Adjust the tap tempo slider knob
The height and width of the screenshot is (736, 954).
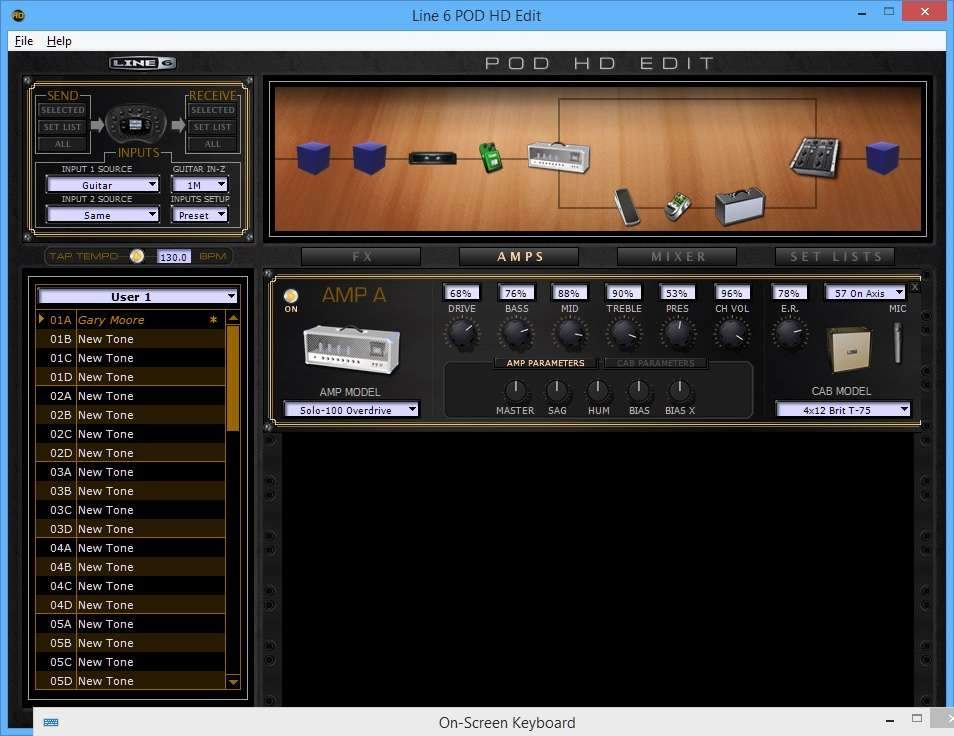[x=137, y=256]
